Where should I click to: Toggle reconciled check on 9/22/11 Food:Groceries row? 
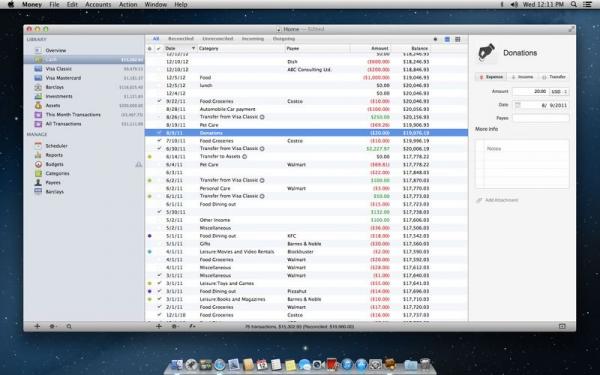pyautogui.click(x=159, y=101)
